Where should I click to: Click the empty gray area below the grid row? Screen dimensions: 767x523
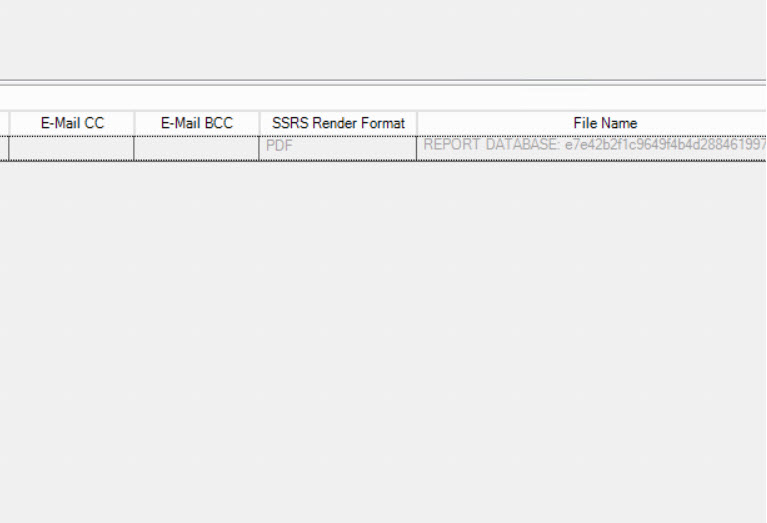(x=383, y=342)
